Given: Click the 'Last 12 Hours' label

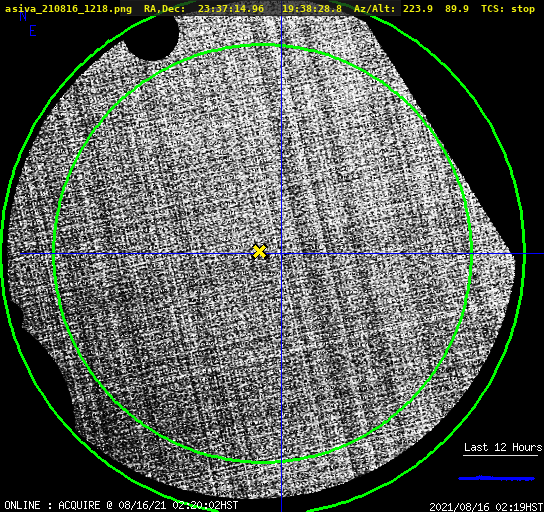Looking at the screenshot, I should (503, 447).
